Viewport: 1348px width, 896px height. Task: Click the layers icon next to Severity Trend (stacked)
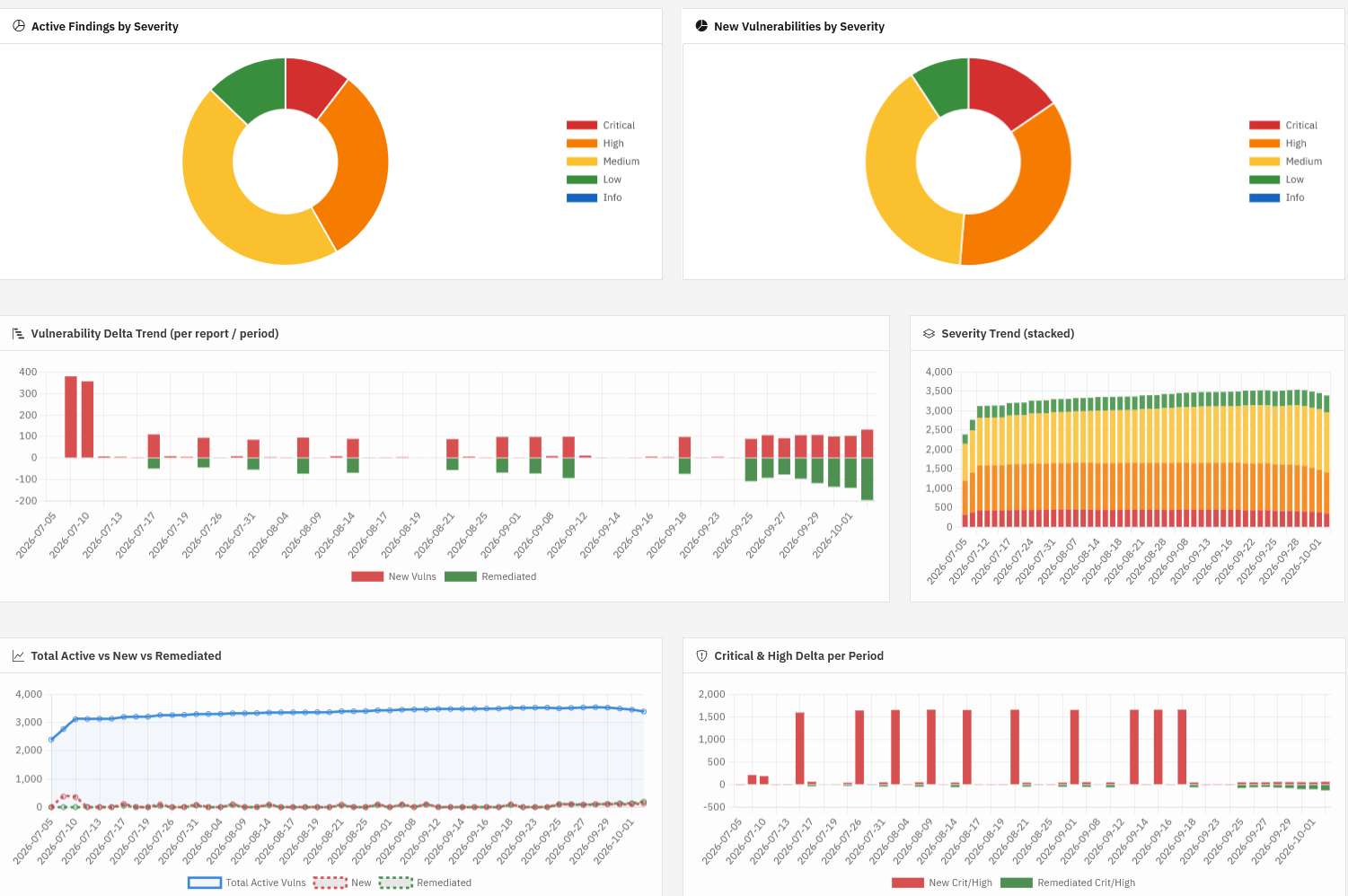(x=929, y=333)
